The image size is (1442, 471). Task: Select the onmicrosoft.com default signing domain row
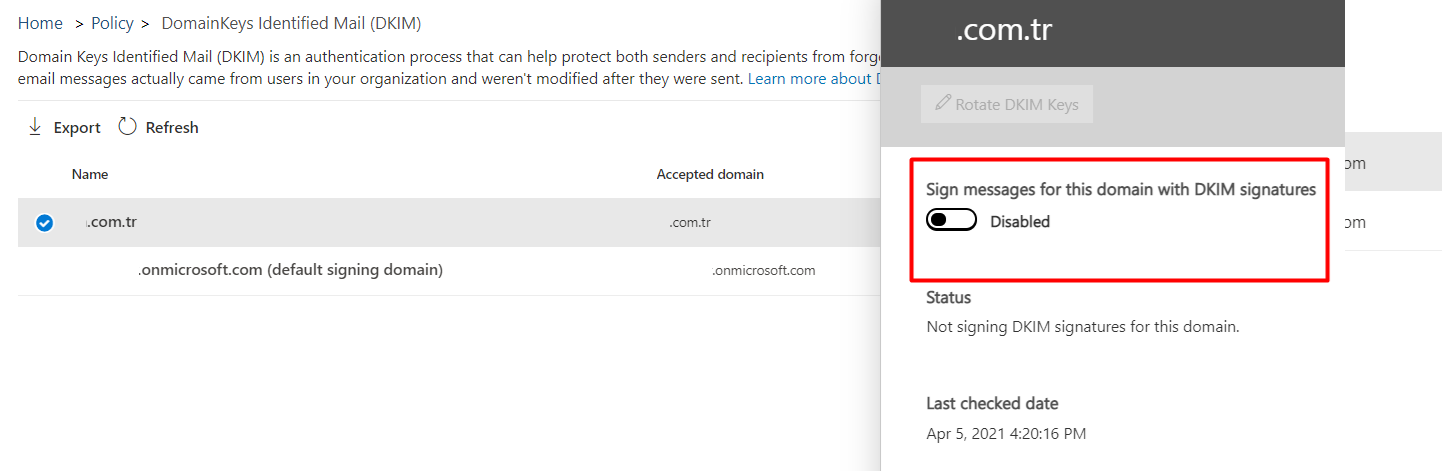(290, 270)
